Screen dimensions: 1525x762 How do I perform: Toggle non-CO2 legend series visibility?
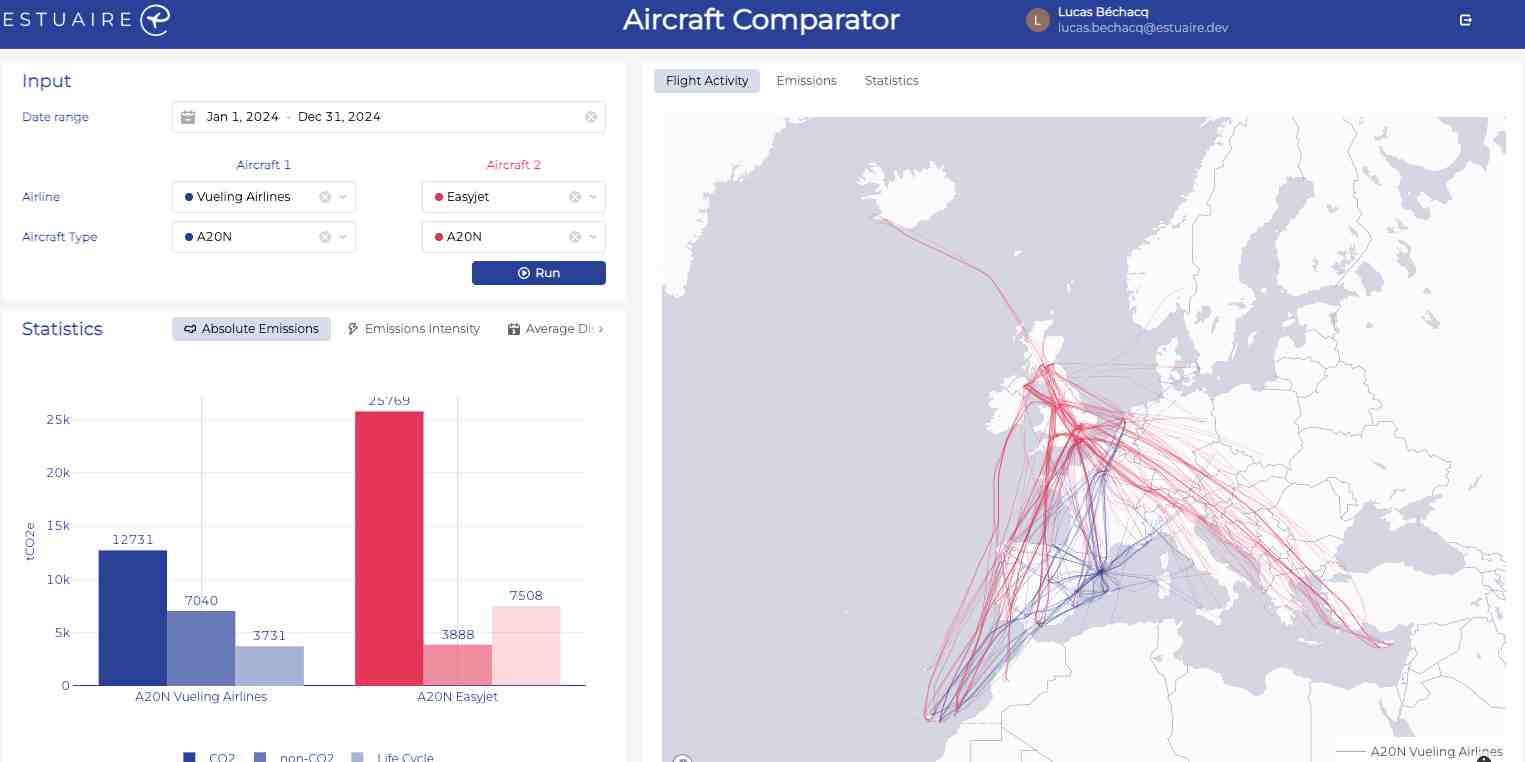click(x=294, y=757)
